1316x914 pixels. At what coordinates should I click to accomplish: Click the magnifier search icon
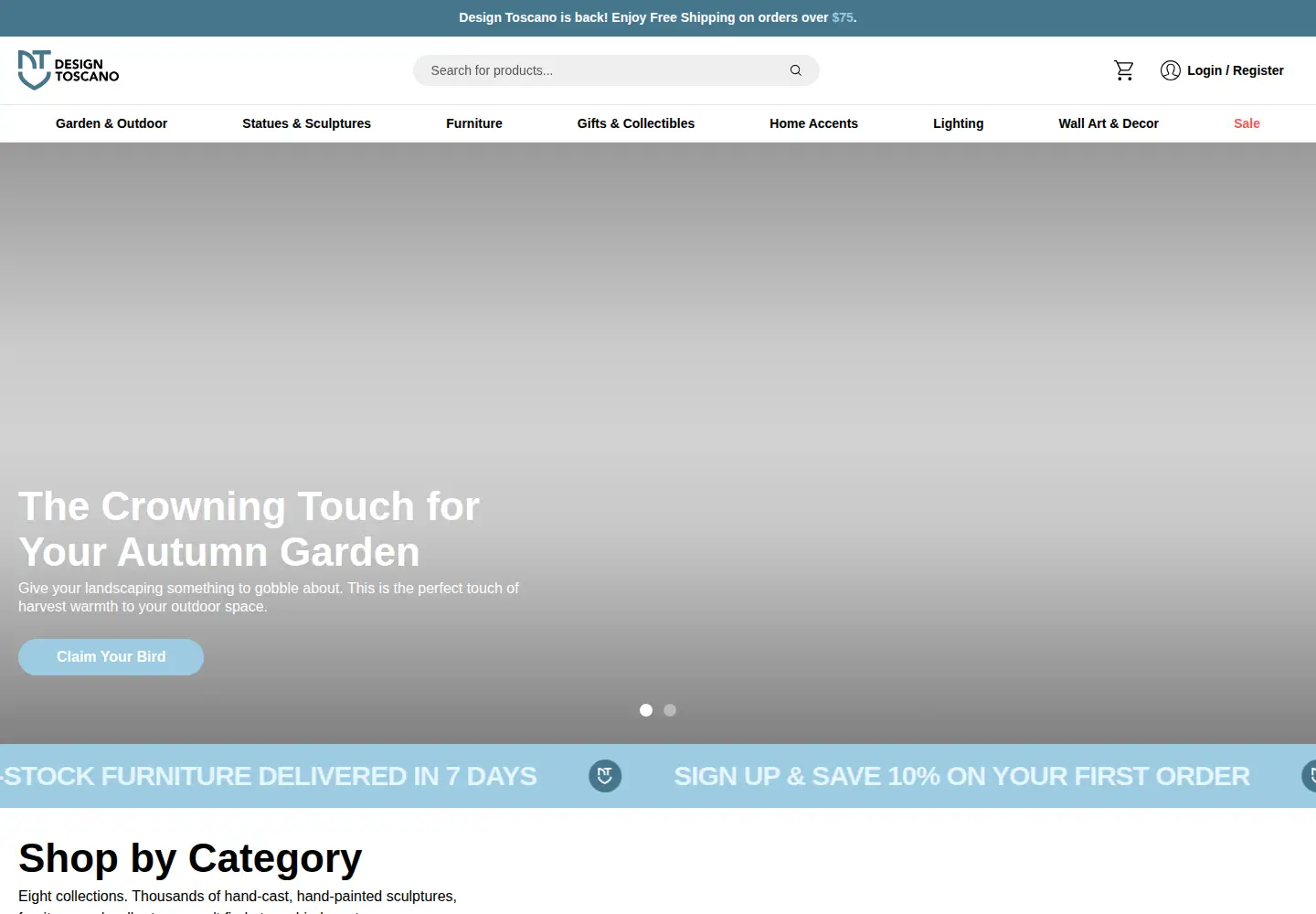[x=796, y=70]
